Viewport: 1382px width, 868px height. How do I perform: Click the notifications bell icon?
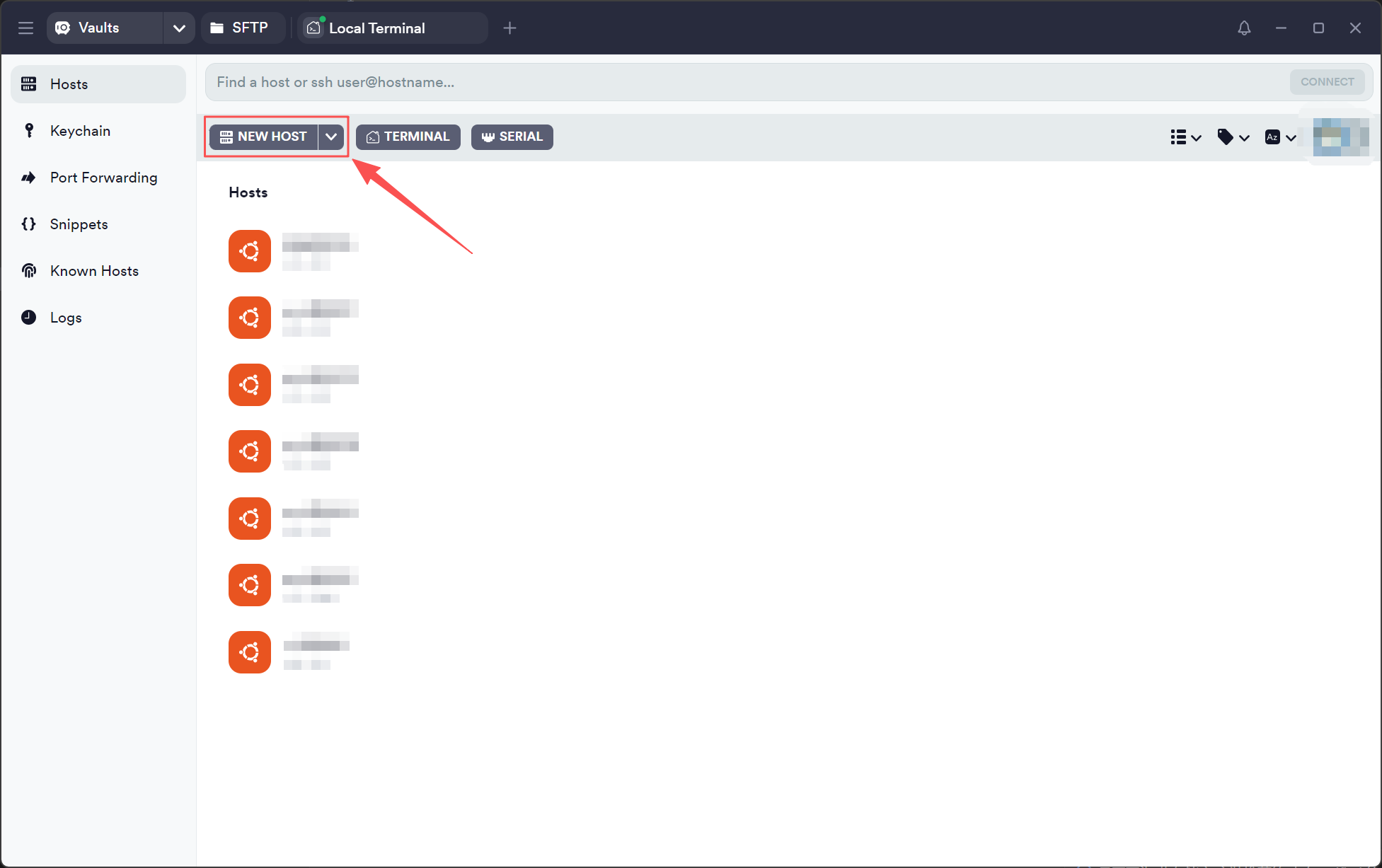pyautogui.click(x=1244, y=28)
